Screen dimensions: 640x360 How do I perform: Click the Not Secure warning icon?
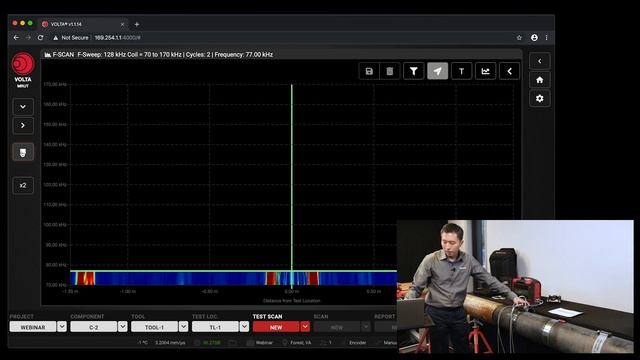[x=56, y=38]
